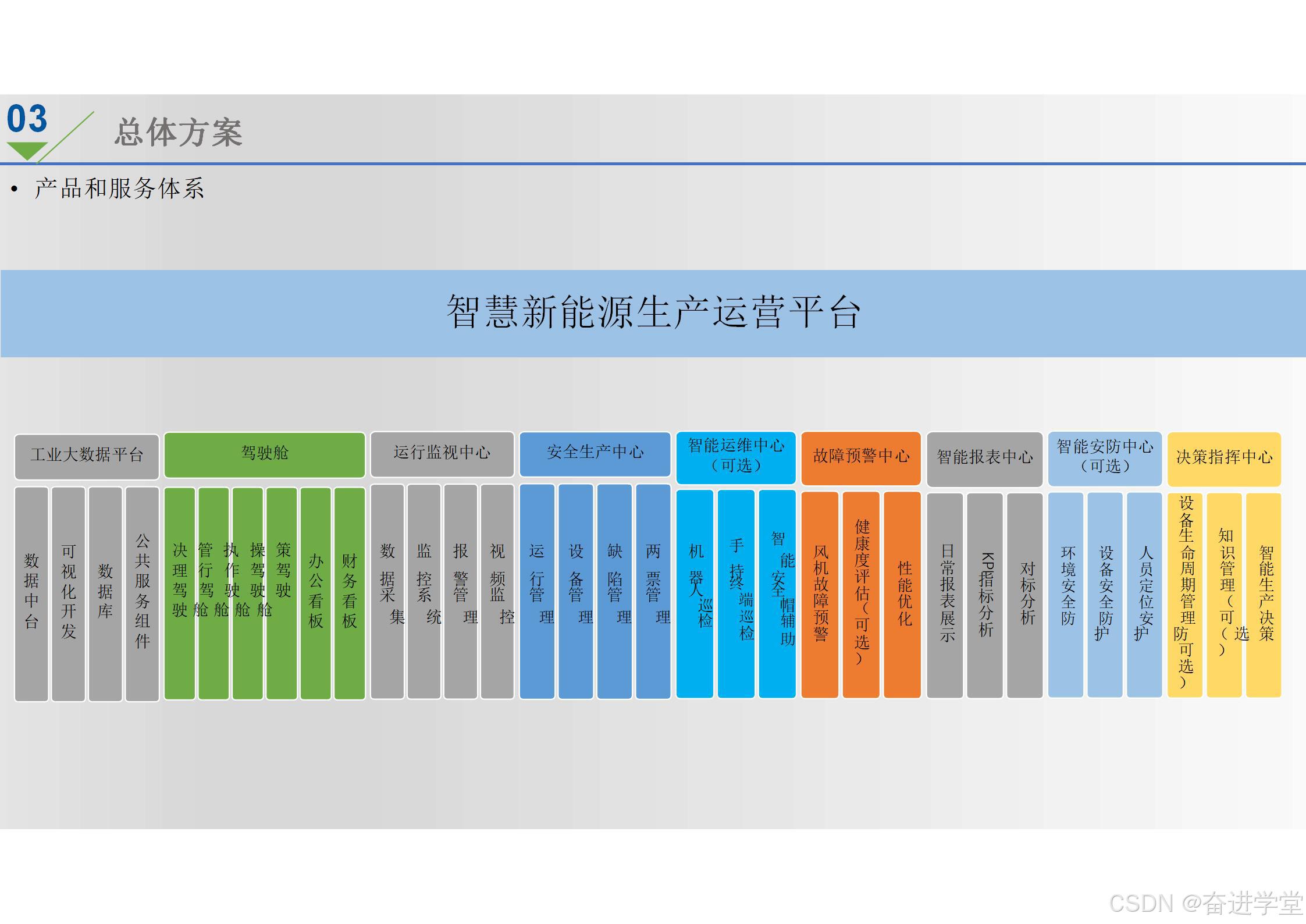Click the green 驾驶舱 header box
1306x924 pixels.
point(265,454)
